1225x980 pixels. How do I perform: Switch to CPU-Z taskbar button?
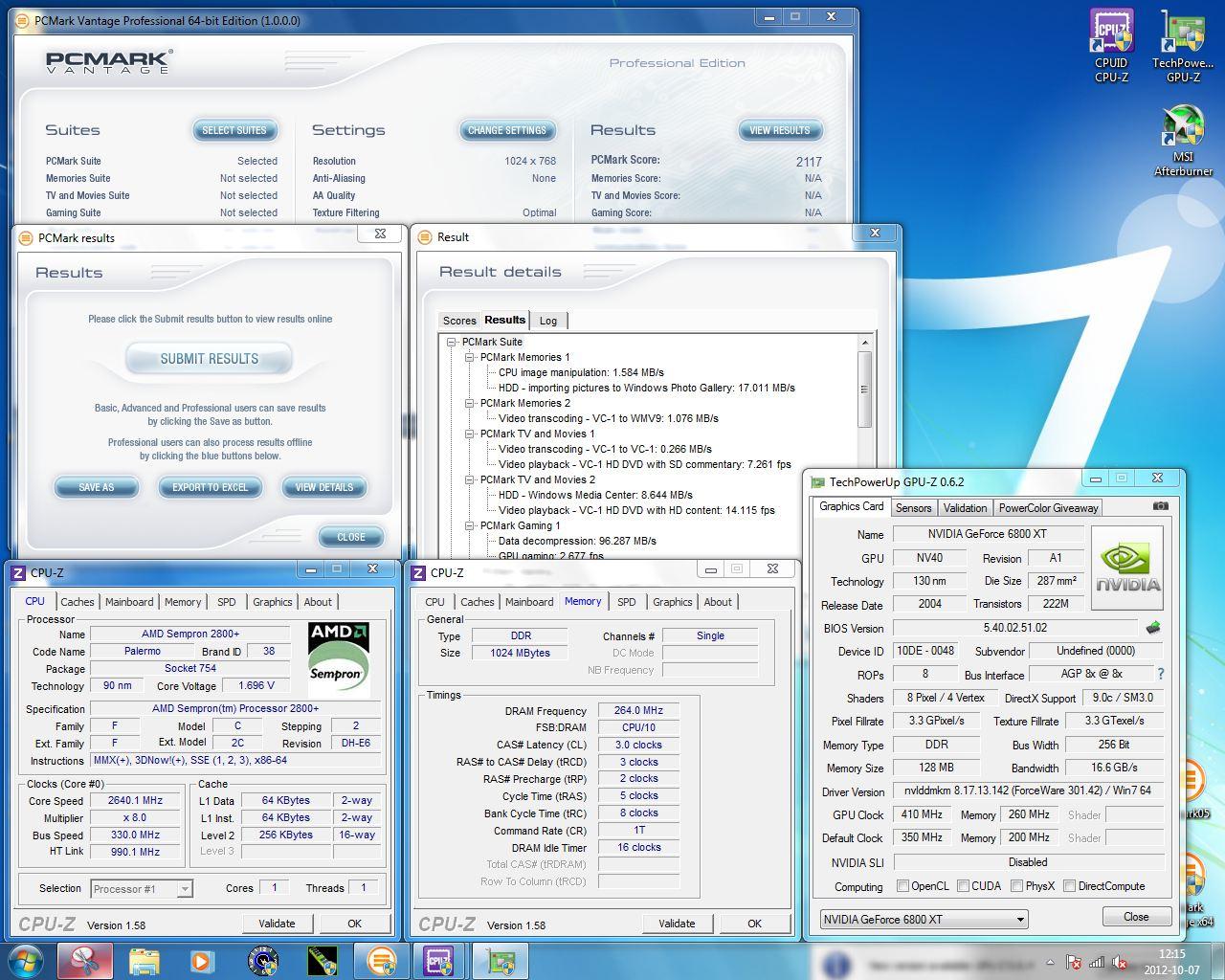(x=439, y=961)
